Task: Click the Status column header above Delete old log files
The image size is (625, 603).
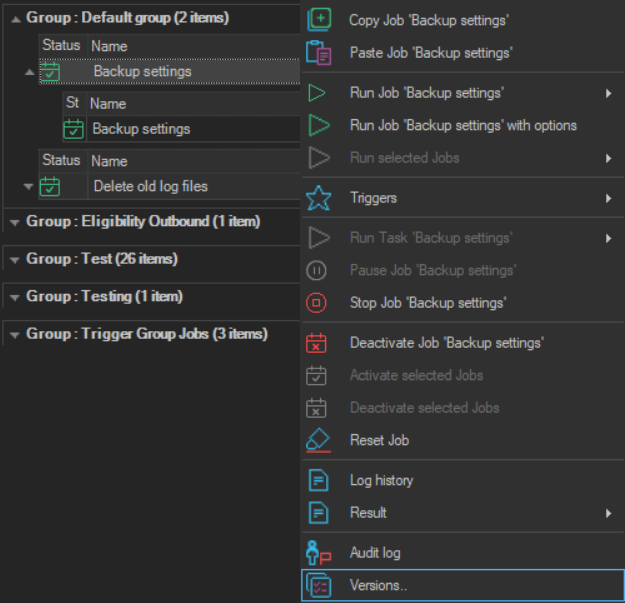Action: point(60,161)
